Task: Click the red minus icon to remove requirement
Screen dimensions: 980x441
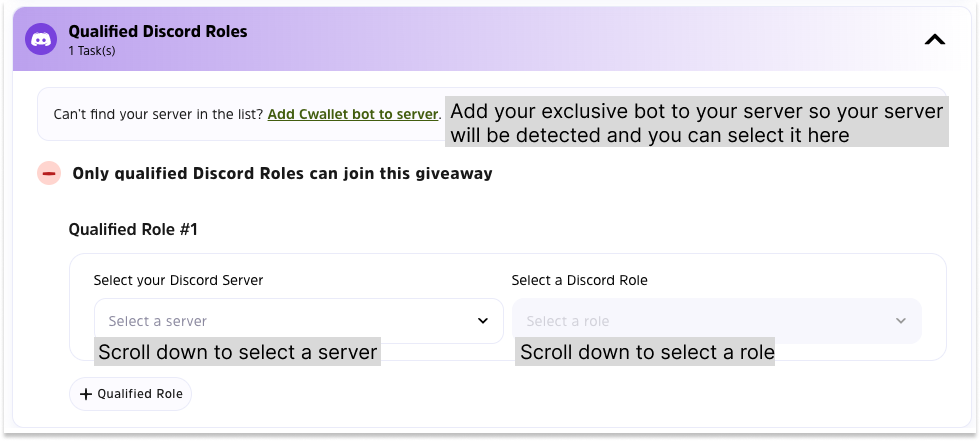Action: pos(49,173)
